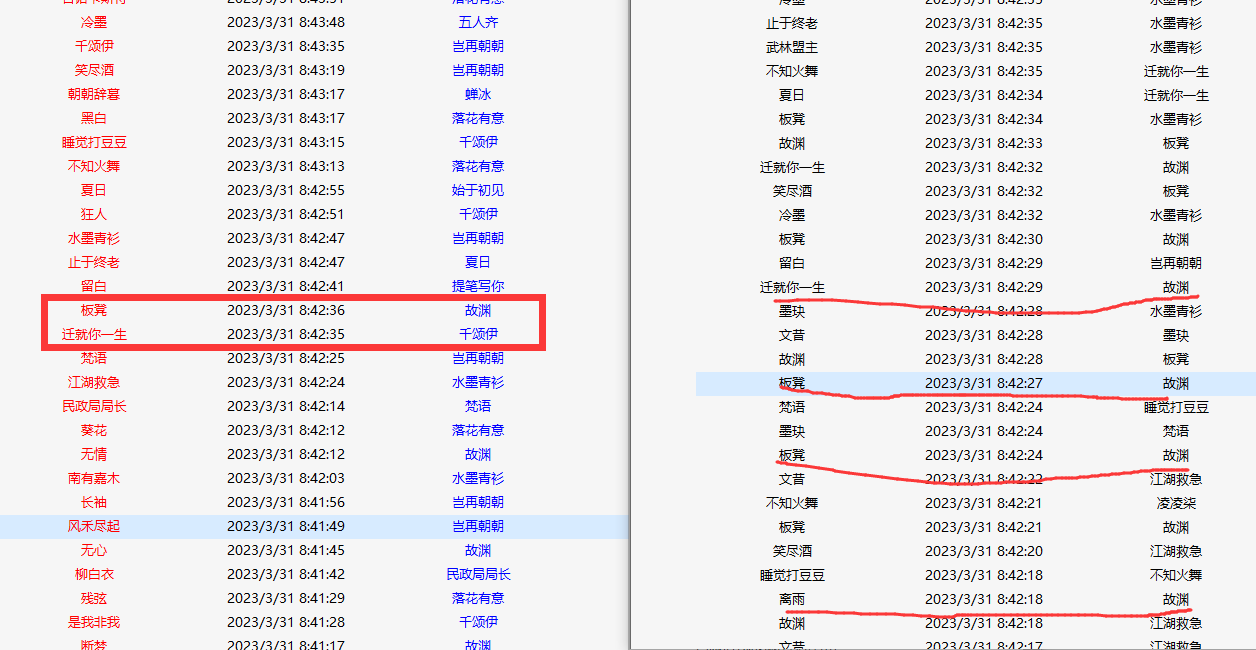Select the red name 无心
Image resolution: width=1256 pixels, height=650 pixels.
tap(94, 550)
